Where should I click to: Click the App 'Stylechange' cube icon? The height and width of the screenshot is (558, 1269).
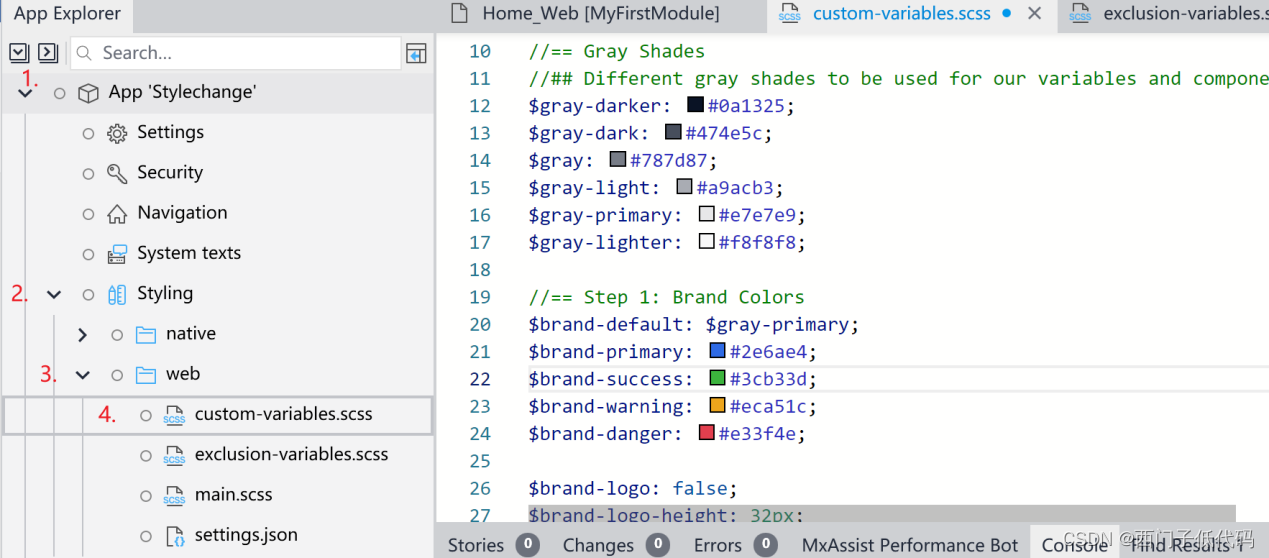(x=89, y=93)
